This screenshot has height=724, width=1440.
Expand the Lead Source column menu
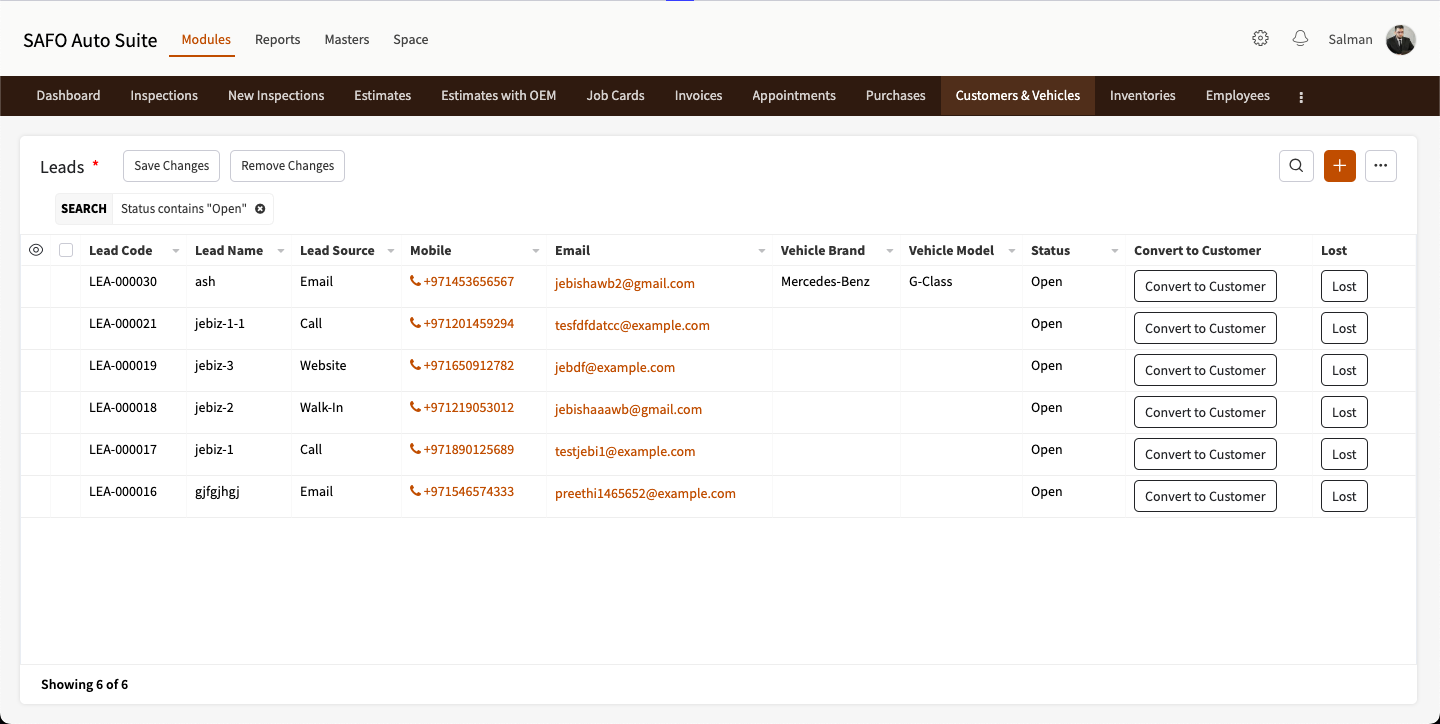pos(390,250)
